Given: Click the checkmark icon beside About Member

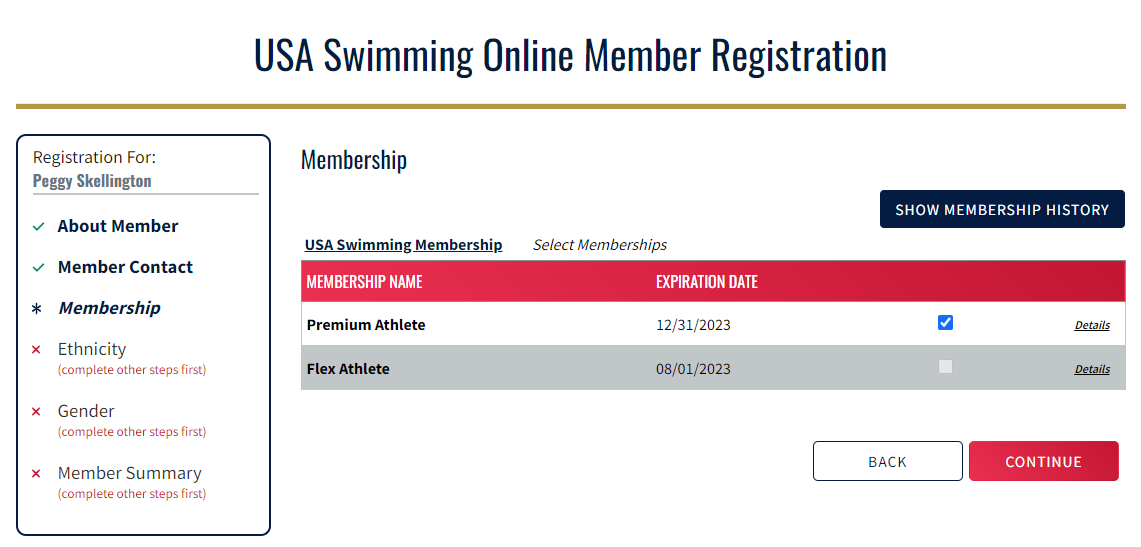Looking at the screenshot, I should (38, 227).
